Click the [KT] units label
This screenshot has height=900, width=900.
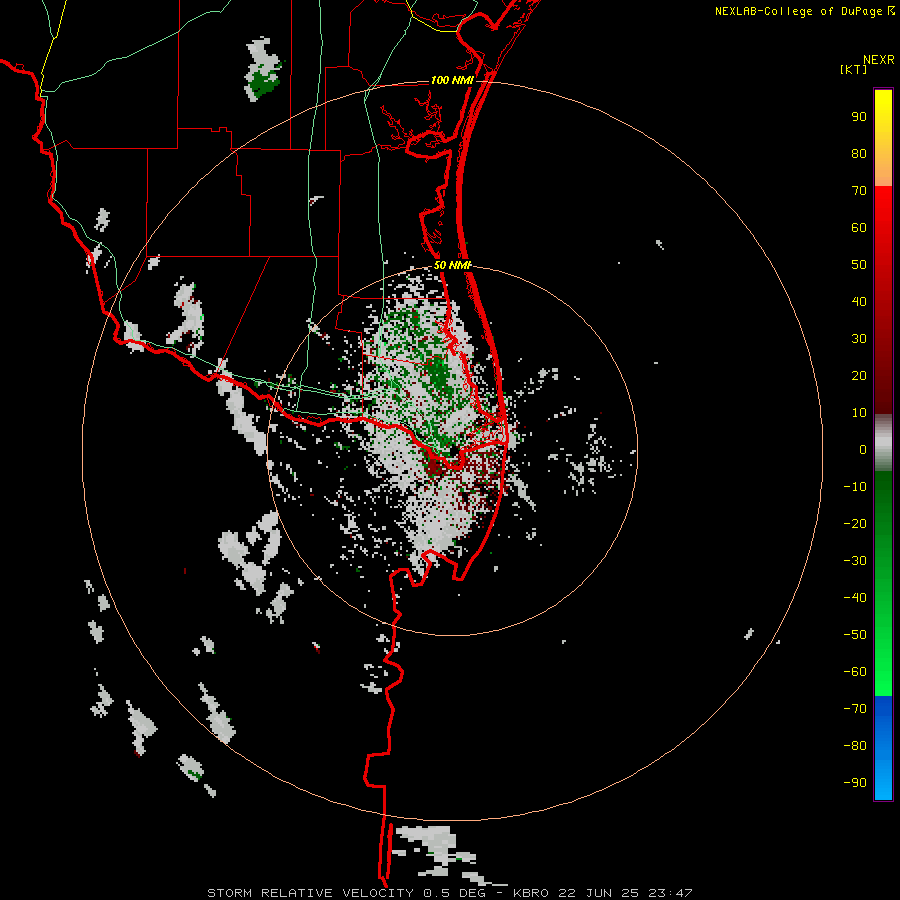pyautogui.click(x=854, y=69)
